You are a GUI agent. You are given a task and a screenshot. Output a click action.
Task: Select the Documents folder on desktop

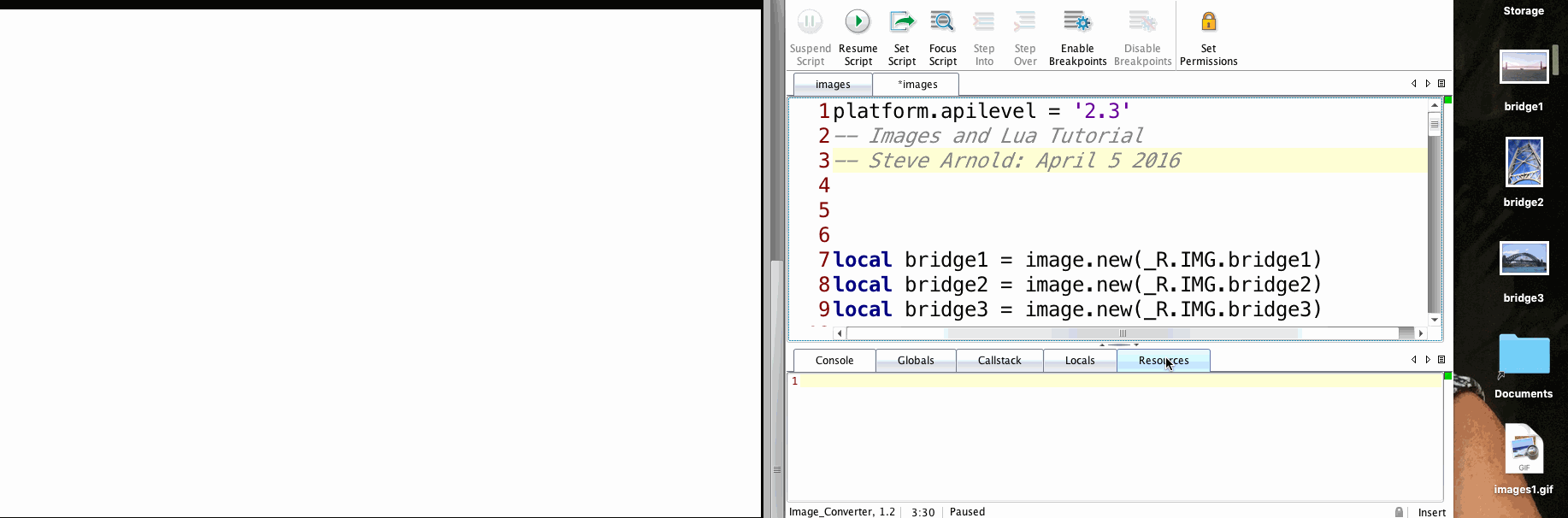[x=1524, y=355]
